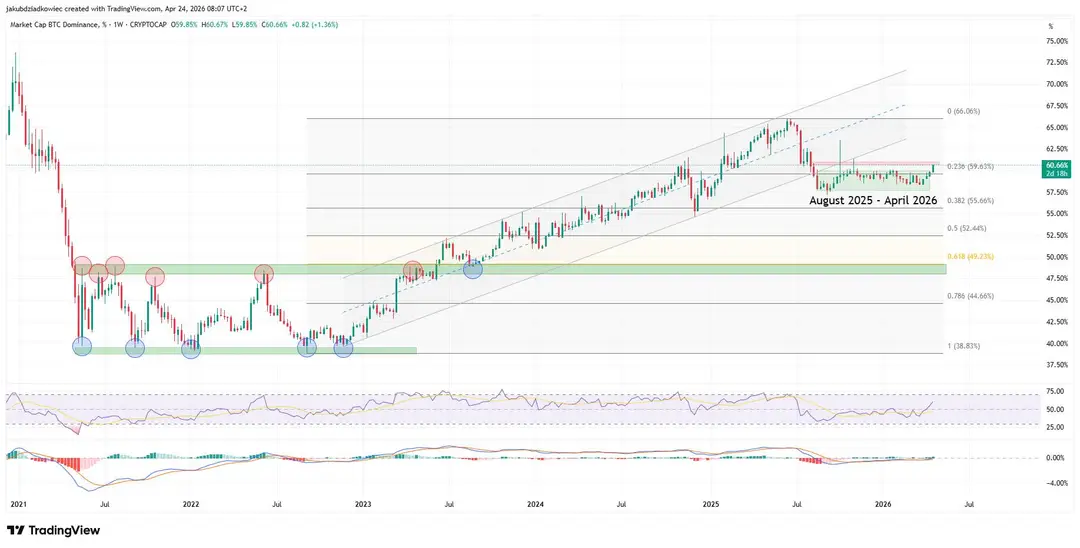Click the '2023' label on the time axis
This screenshot has width=1080, height=548.
(363, 505)
